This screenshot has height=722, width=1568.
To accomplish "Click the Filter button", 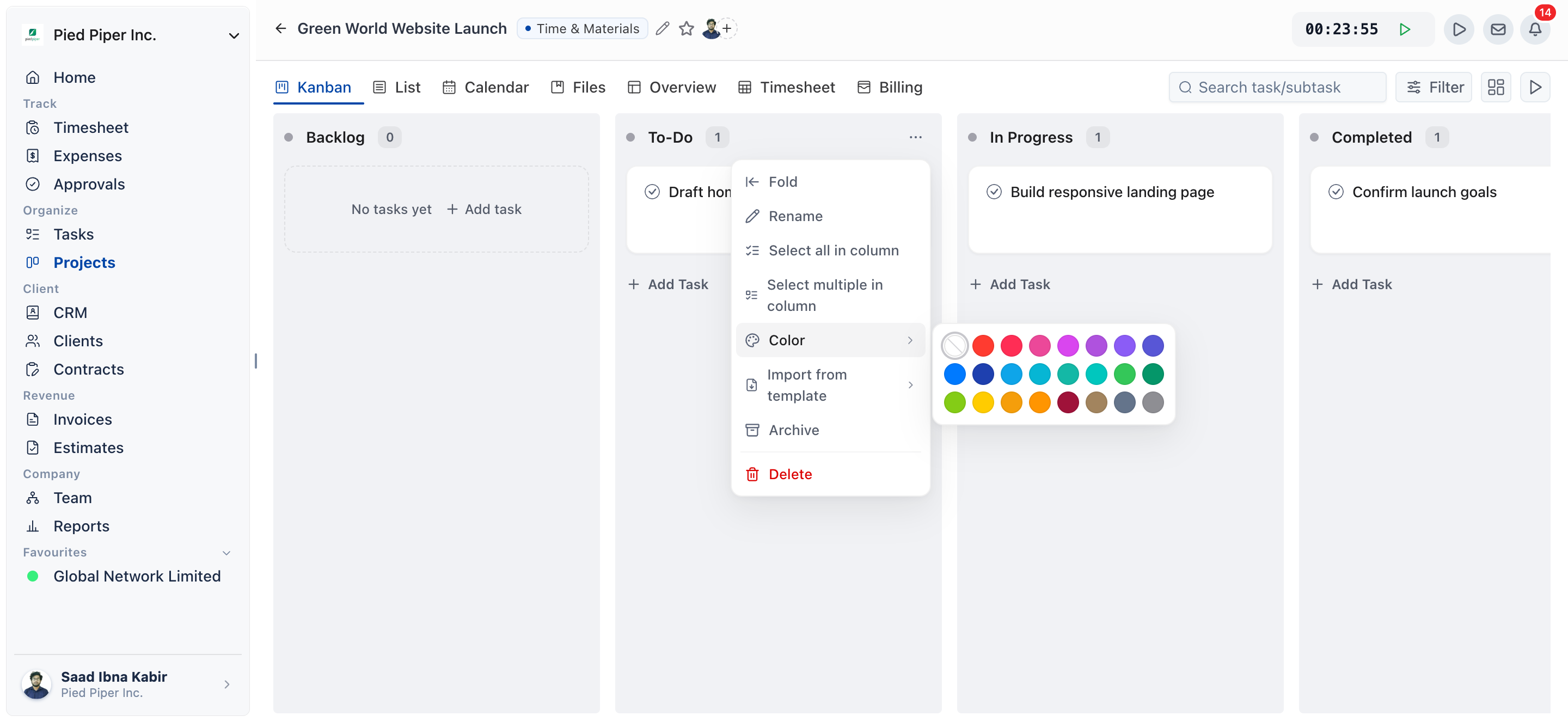I will pos(1434,87).
